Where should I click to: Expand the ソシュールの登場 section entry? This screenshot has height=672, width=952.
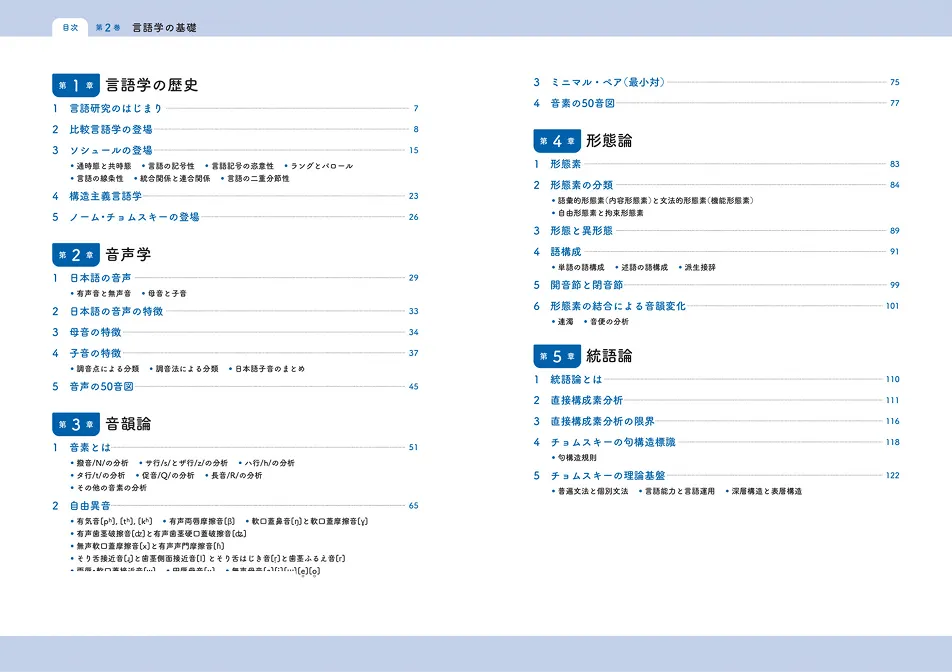pos(112,150)
